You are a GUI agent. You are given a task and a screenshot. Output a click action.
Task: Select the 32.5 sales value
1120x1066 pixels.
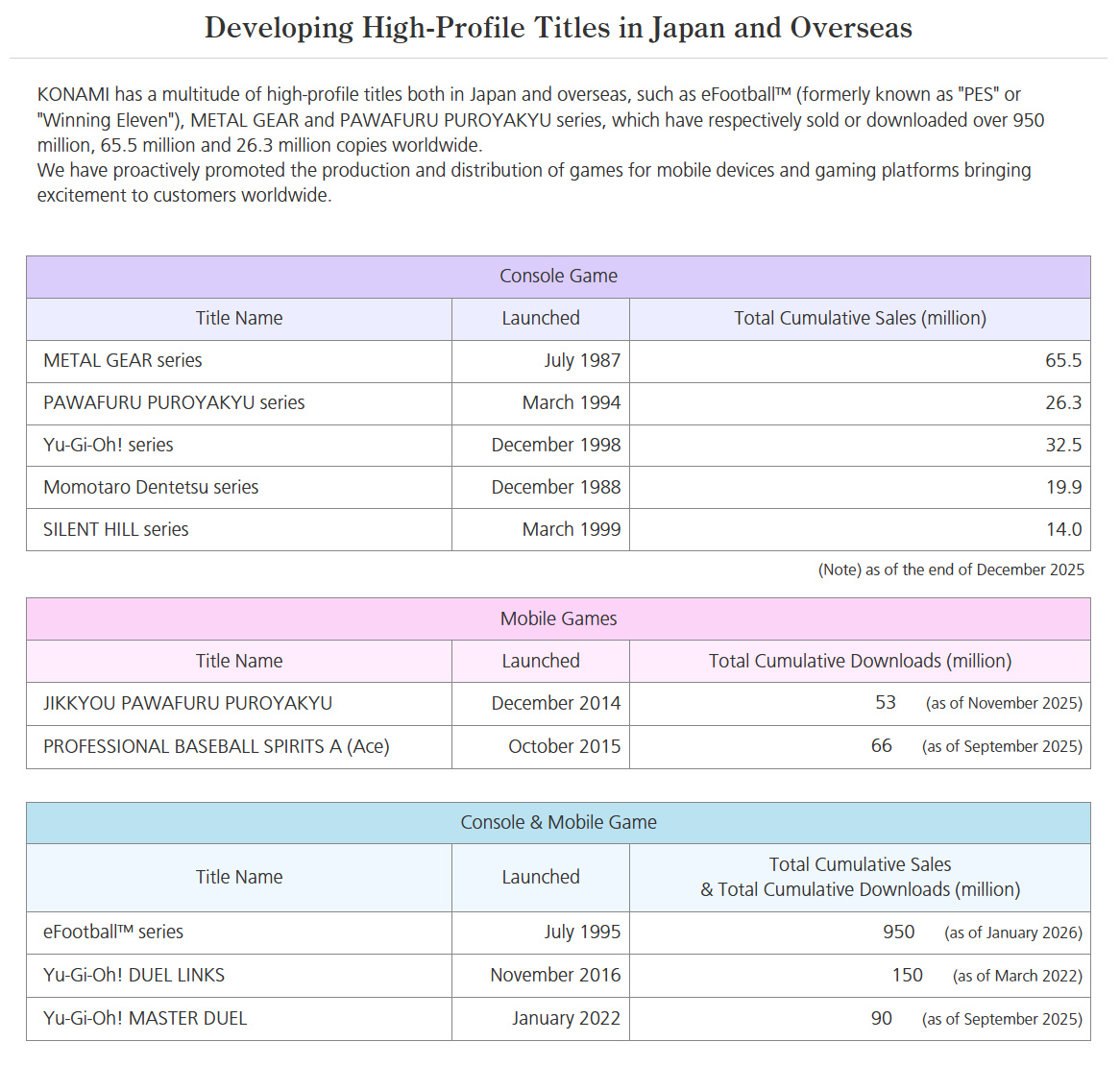(1063, 445)
